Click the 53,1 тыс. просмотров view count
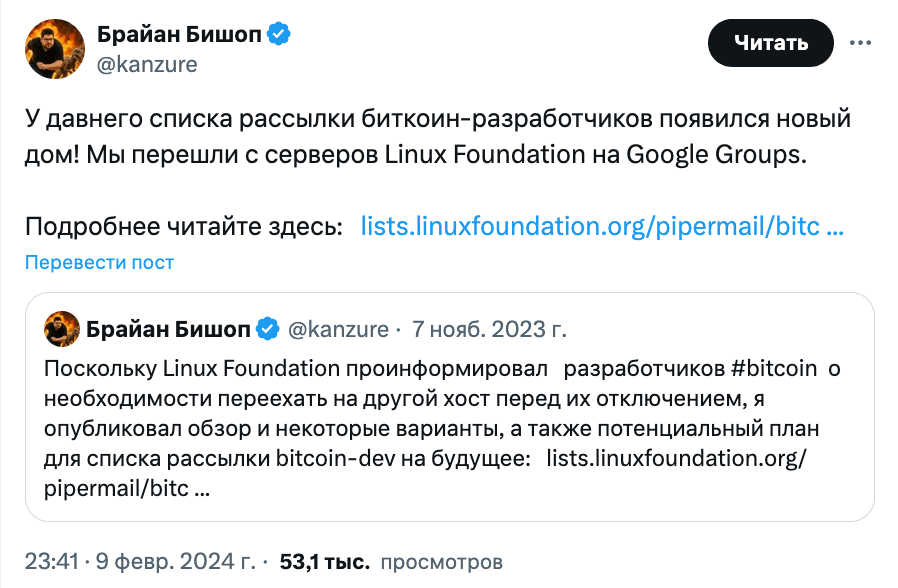898x588 pixels. [x=391, y=562]
